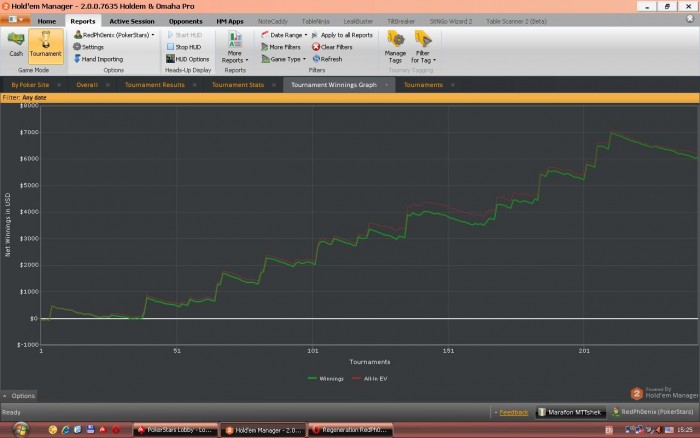Click the Filter: Any date bar

tap(350, 98)
